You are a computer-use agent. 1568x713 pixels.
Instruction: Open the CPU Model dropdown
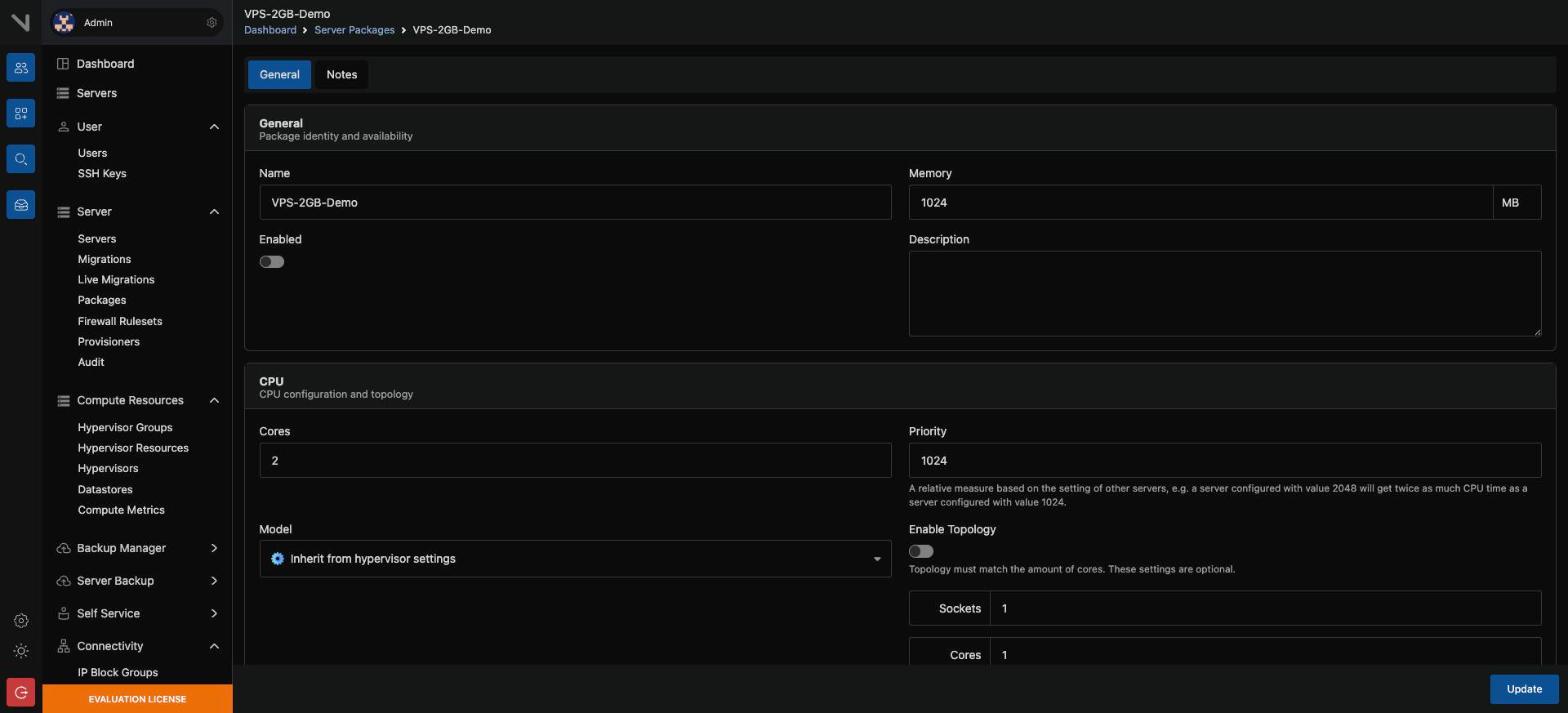pyautogui.click(x=575, y=559)
